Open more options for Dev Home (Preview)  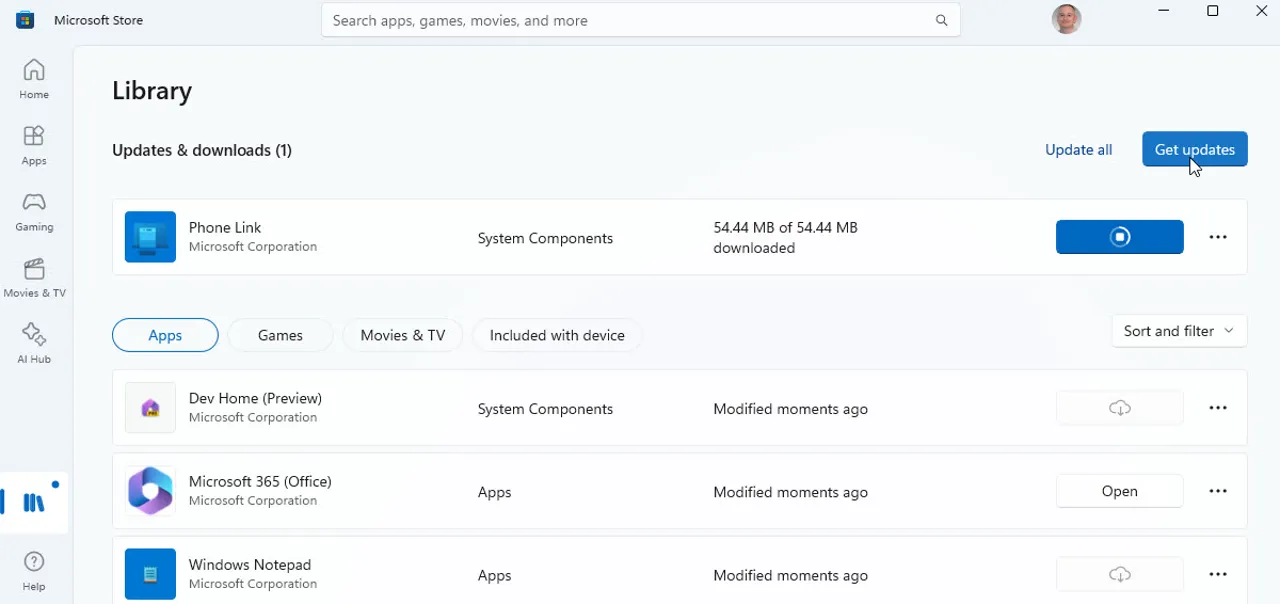click(1218, 408)
